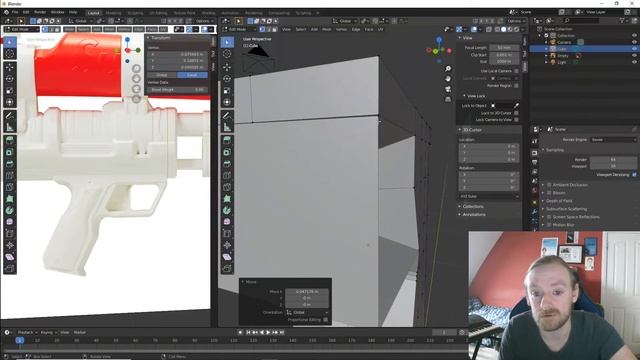Screen dimensions: 640x360
Task: Open the Output properties tab icon
Action: pyautogui.click(x=534, y=162)
